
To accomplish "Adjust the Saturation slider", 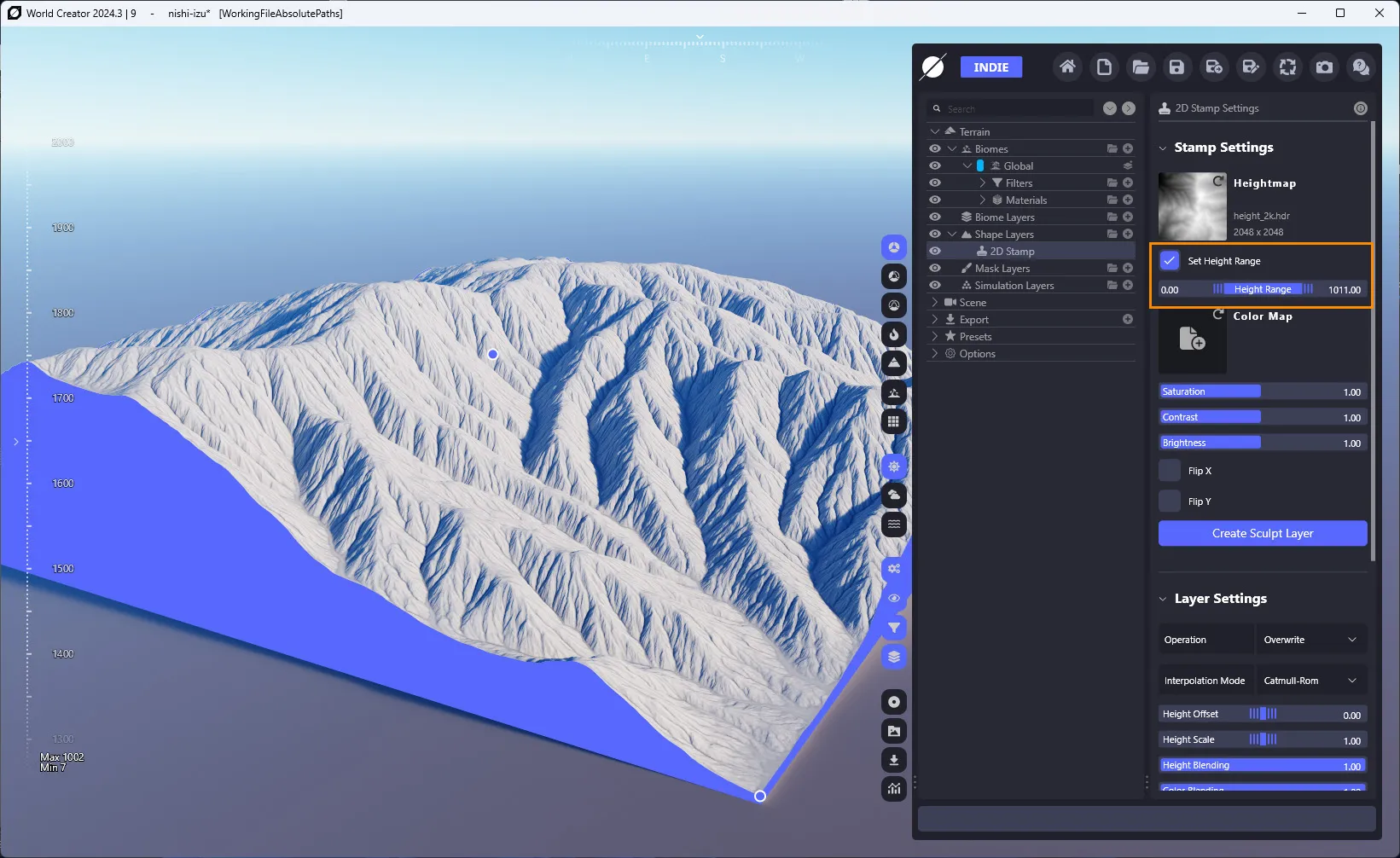I will pyautogui.click(x=1263, y=391).
